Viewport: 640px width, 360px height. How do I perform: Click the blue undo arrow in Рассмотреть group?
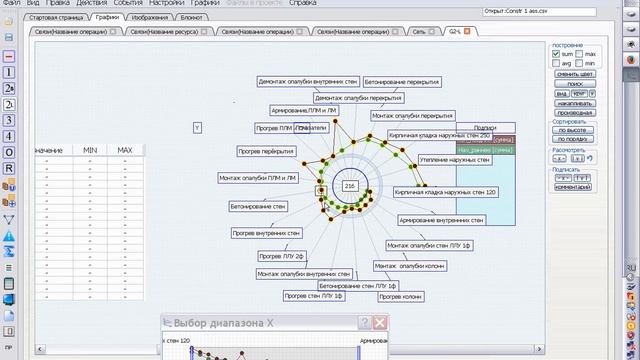tap(590, 158)
